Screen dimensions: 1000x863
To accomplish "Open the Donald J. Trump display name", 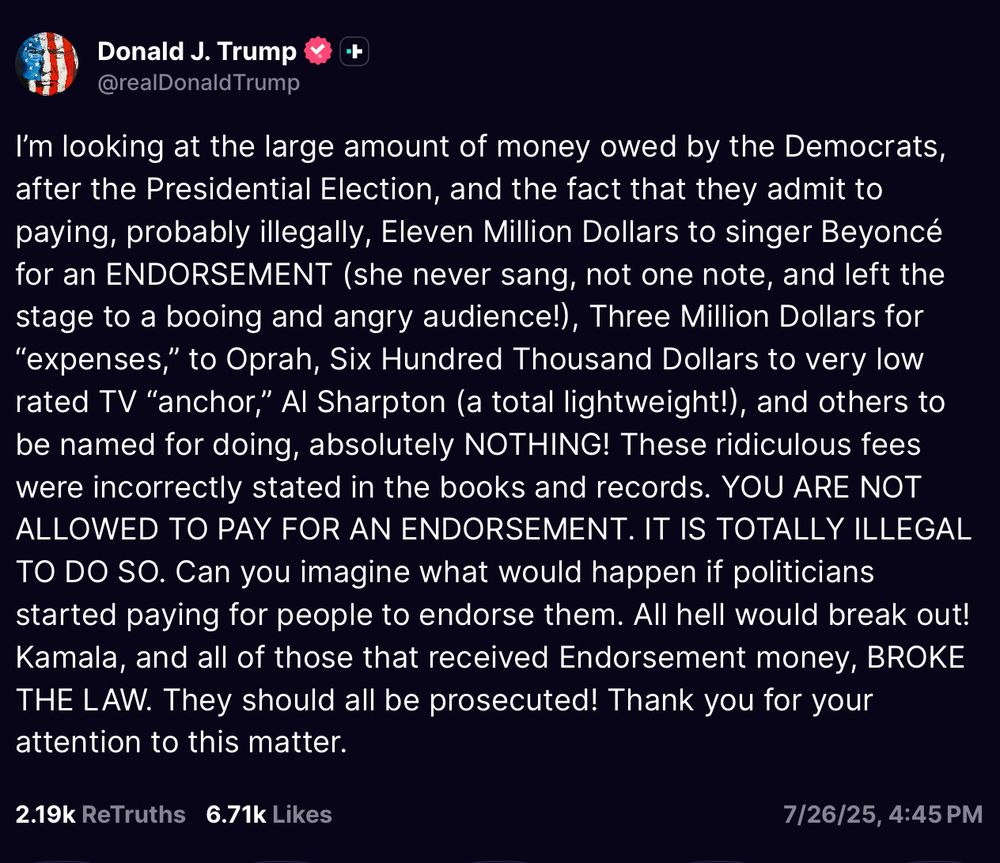I will 197,51.
